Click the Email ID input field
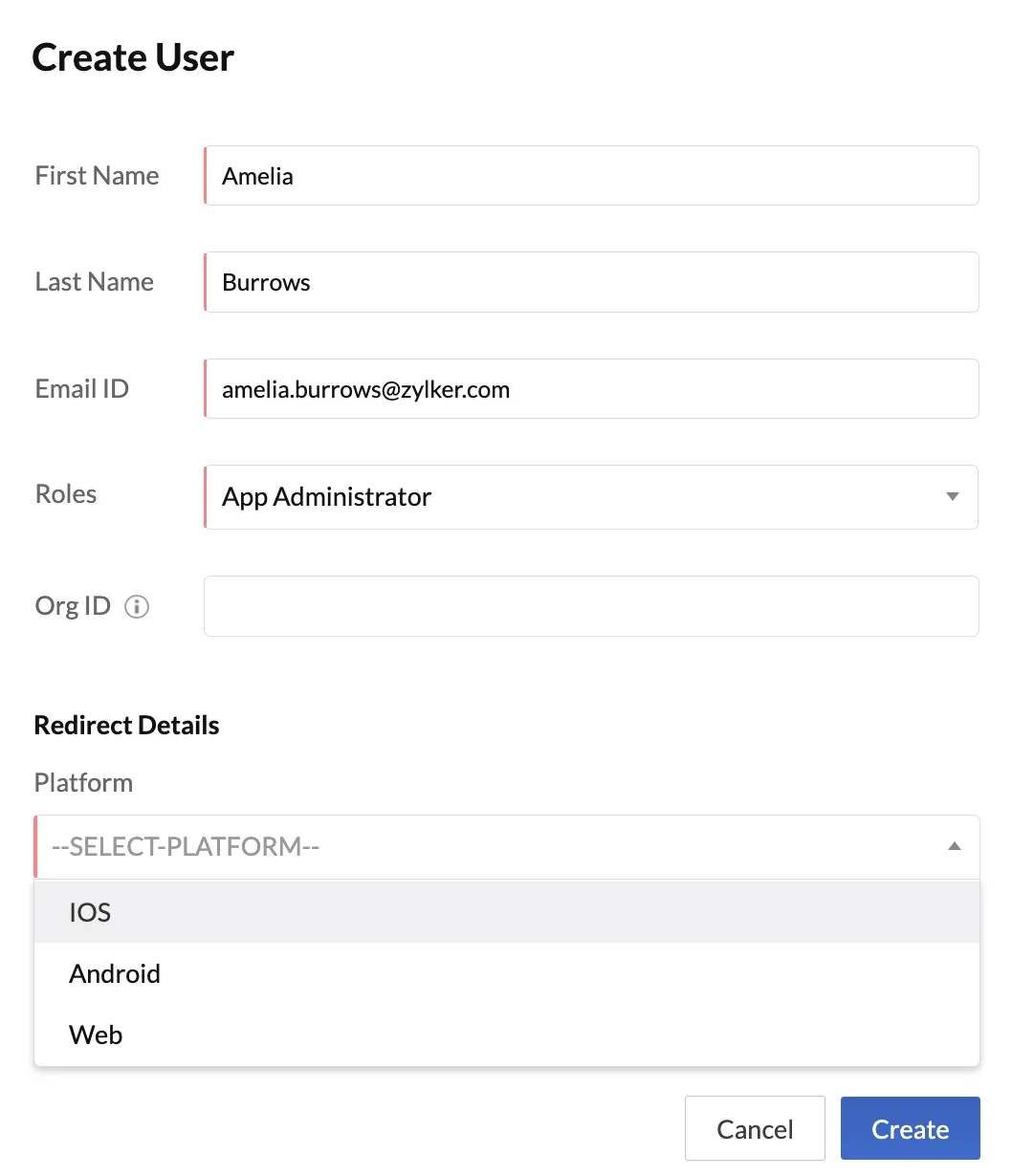This screenshot has width=1012, height=1176. click(591, 388)
